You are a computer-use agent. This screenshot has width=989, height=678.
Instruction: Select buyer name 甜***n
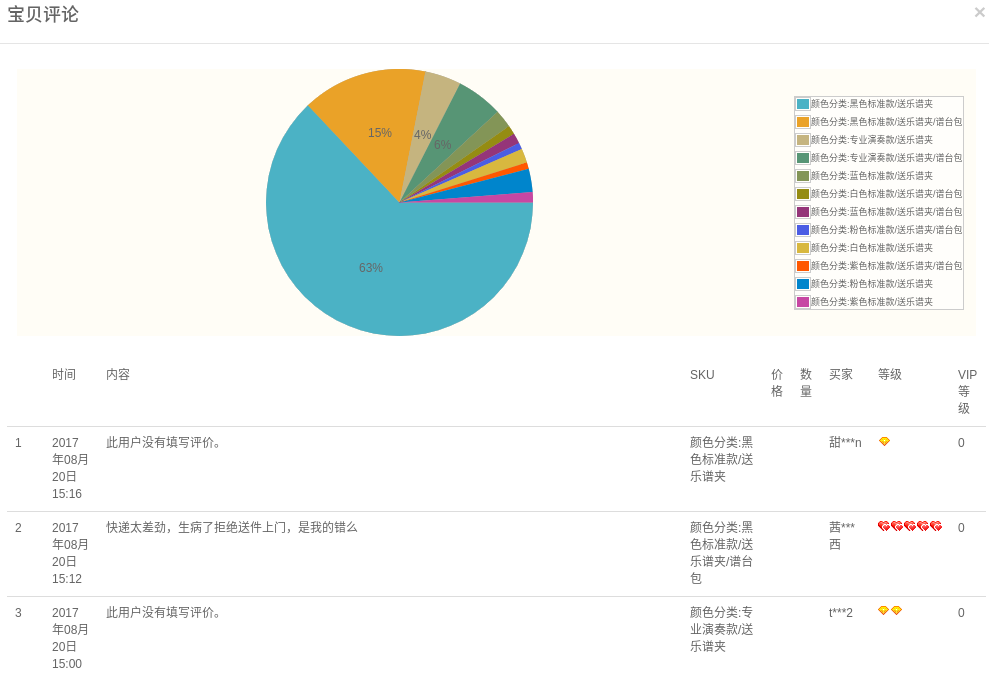[845, 443]
